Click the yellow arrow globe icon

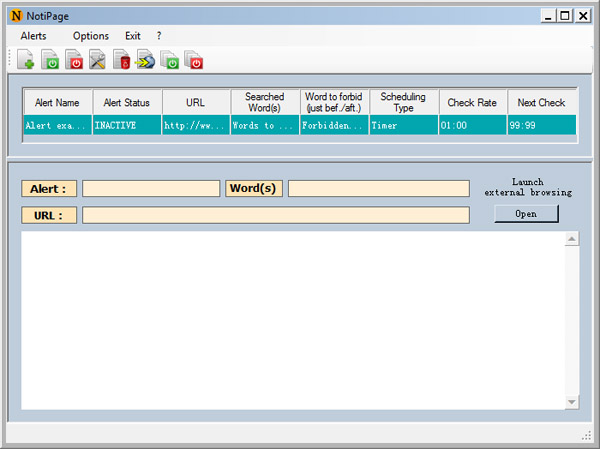[x=146, y=61]
